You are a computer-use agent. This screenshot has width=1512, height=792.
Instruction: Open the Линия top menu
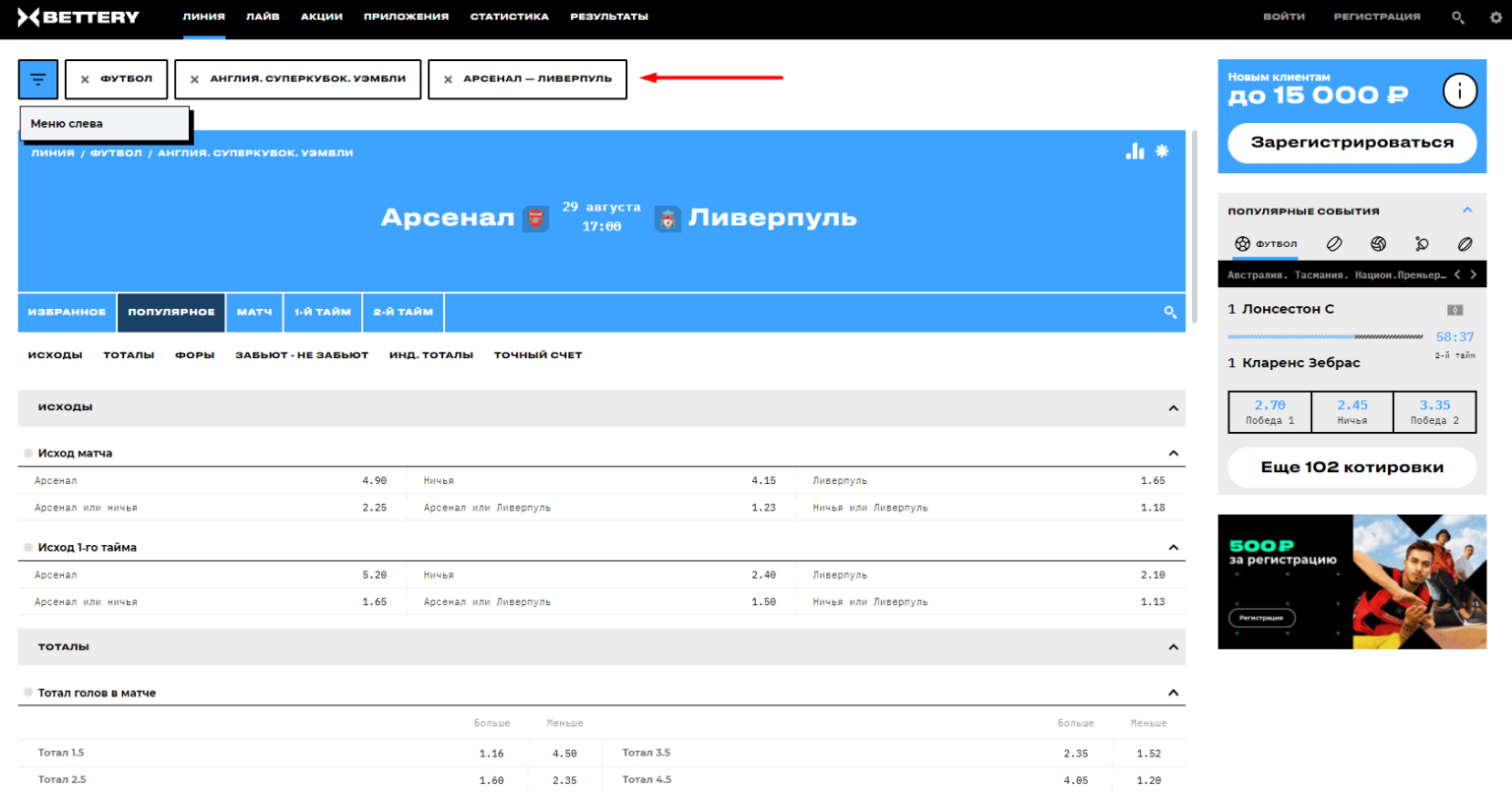(x=204, y=17)
